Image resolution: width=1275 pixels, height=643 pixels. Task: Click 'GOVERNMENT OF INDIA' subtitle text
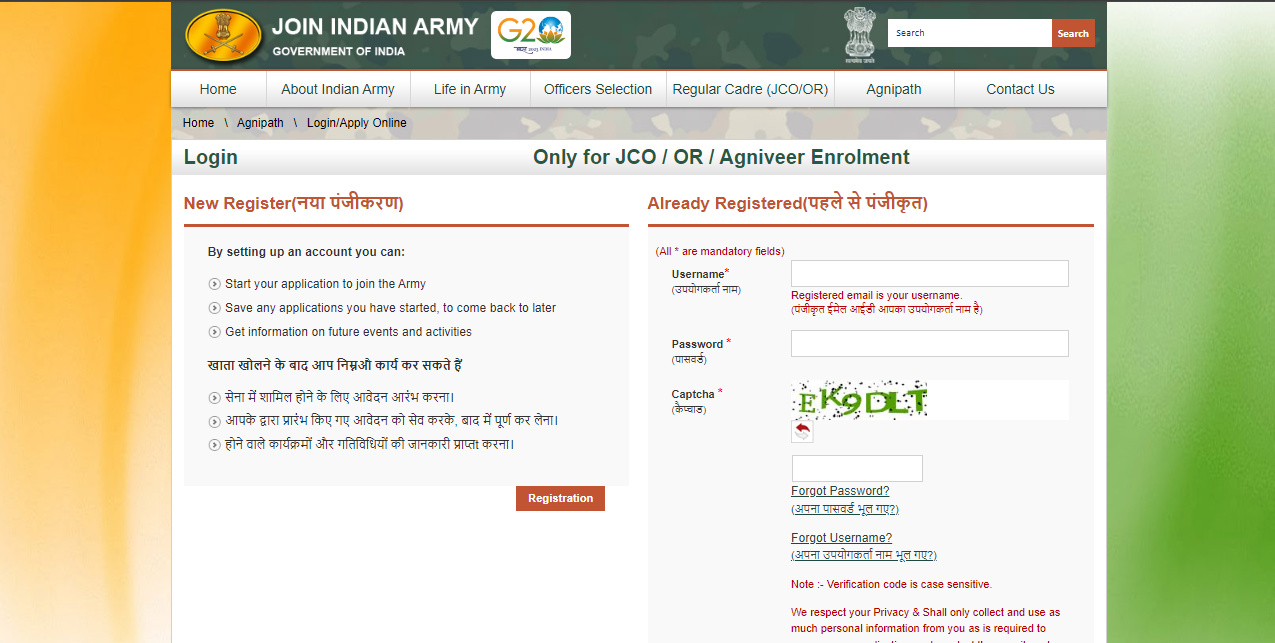(x=338, y=51)
